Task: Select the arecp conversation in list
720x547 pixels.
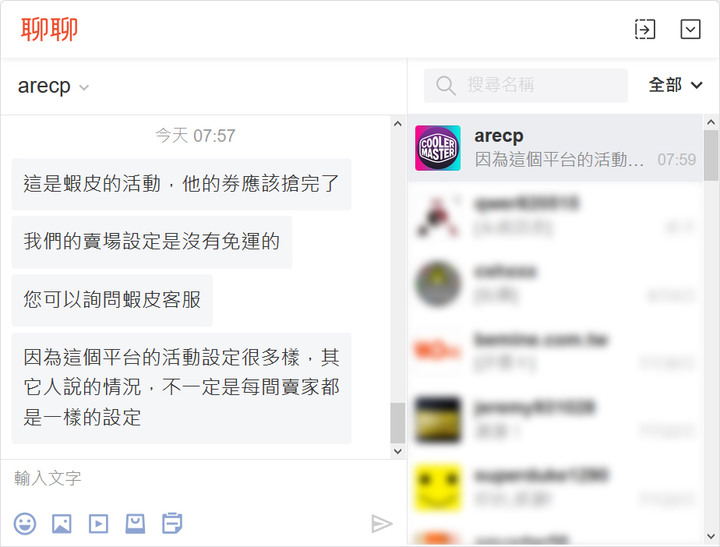Action: 555,148
